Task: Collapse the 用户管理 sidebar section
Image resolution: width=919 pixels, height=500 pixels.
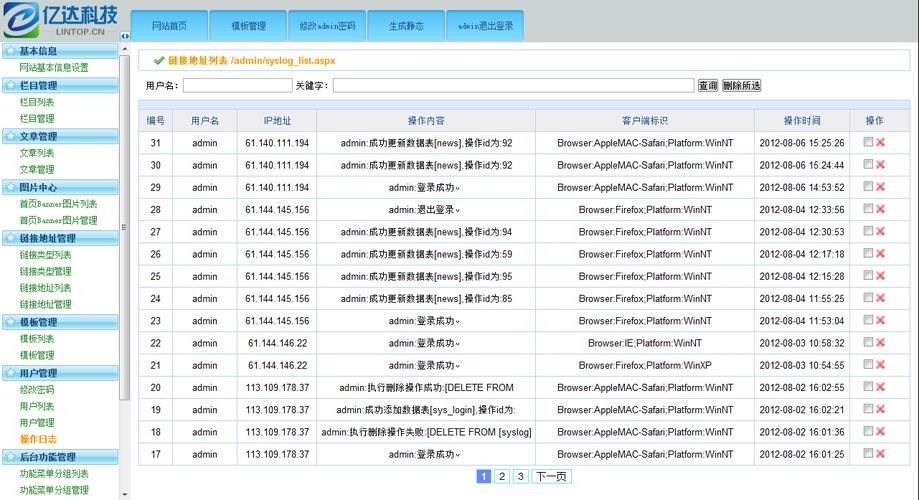Action: click(x=60, y=373)
